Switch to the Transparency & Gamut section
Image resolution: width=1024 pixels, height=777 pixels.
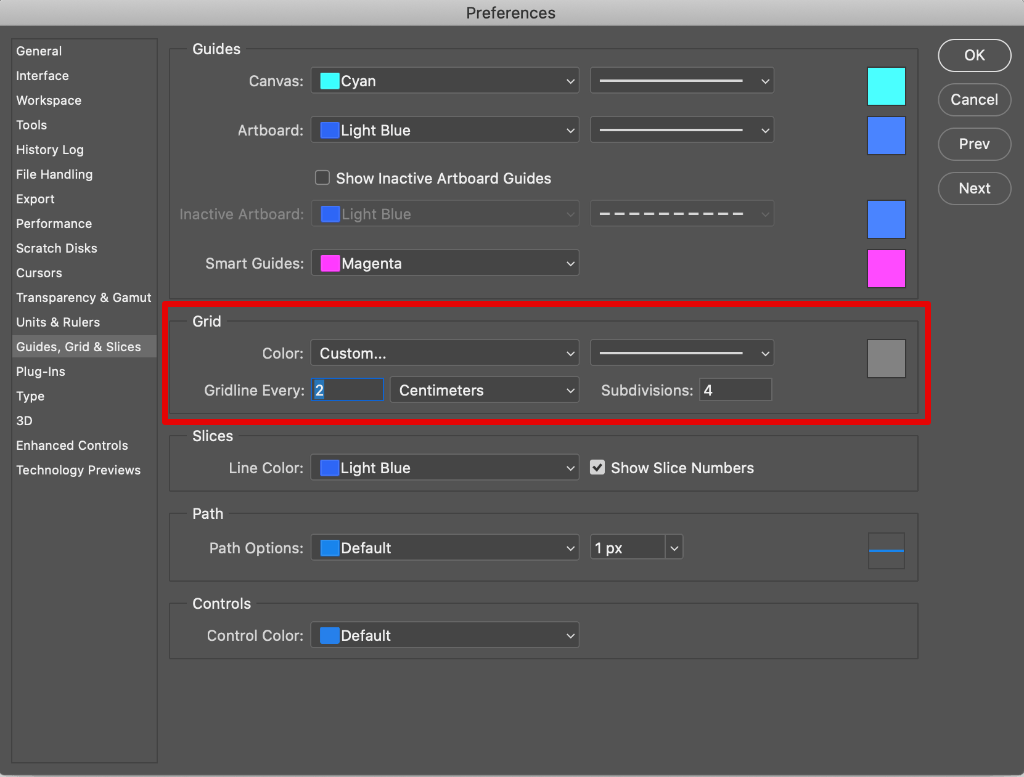[84, 298]
